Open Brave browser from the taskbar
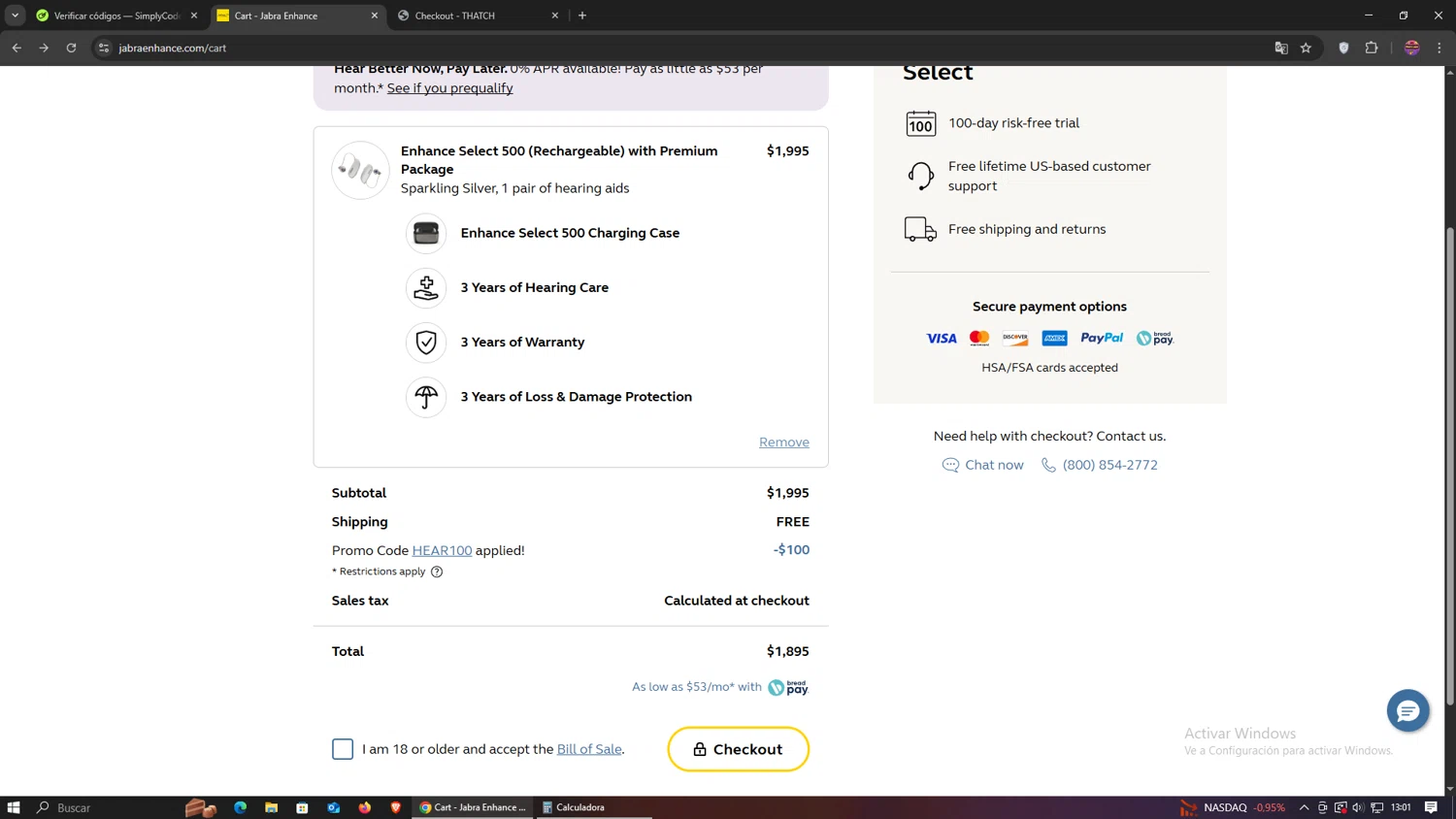 [x=396, y=807]
